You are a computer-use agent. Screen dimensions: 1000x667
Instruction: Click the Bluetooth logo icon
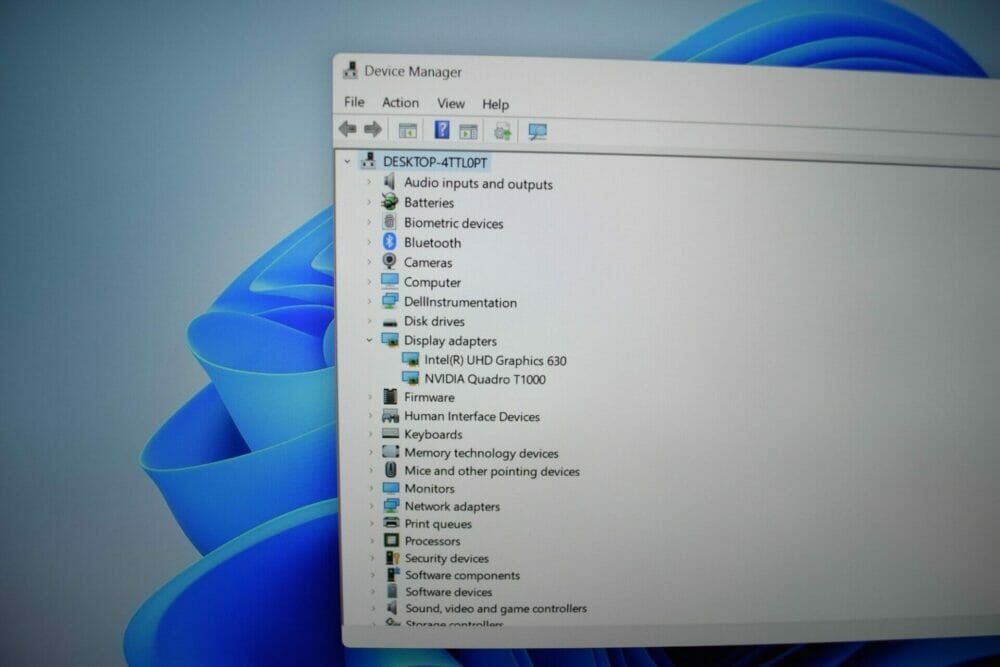389,242
